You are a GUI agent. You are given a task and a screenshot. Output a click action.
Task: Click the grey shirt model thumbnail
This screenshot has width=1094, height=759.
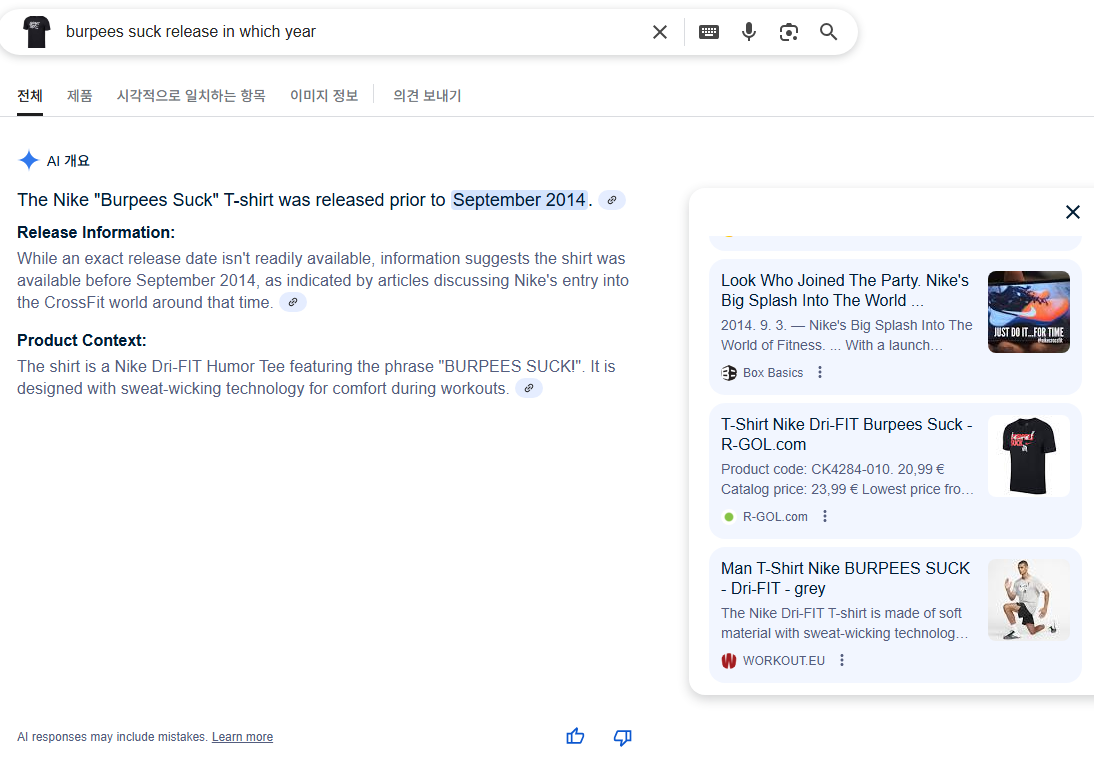1028,599
